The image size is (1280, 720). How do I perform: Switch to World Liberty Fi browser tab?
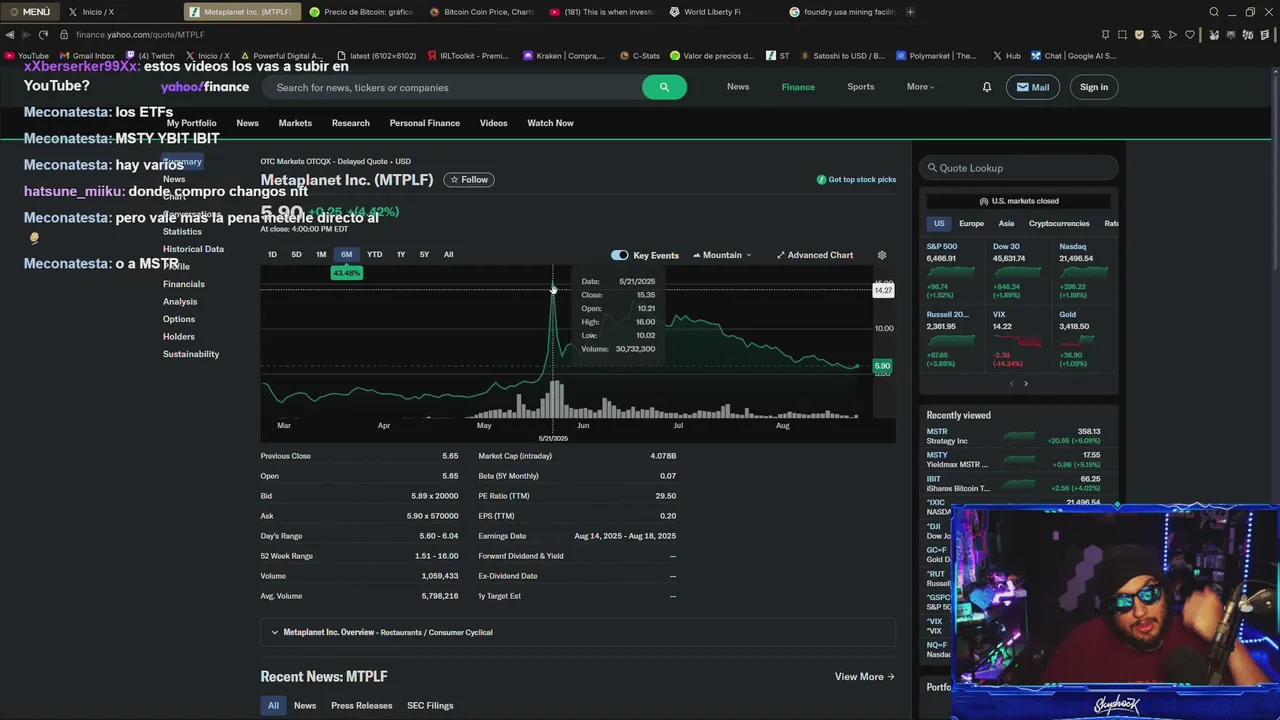pyautogui.click(x=714, y=12)
